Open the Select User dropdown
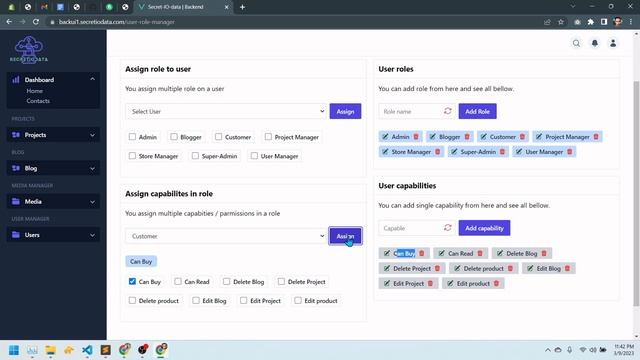This screenshot has height=360, width=640. [226, 111]
